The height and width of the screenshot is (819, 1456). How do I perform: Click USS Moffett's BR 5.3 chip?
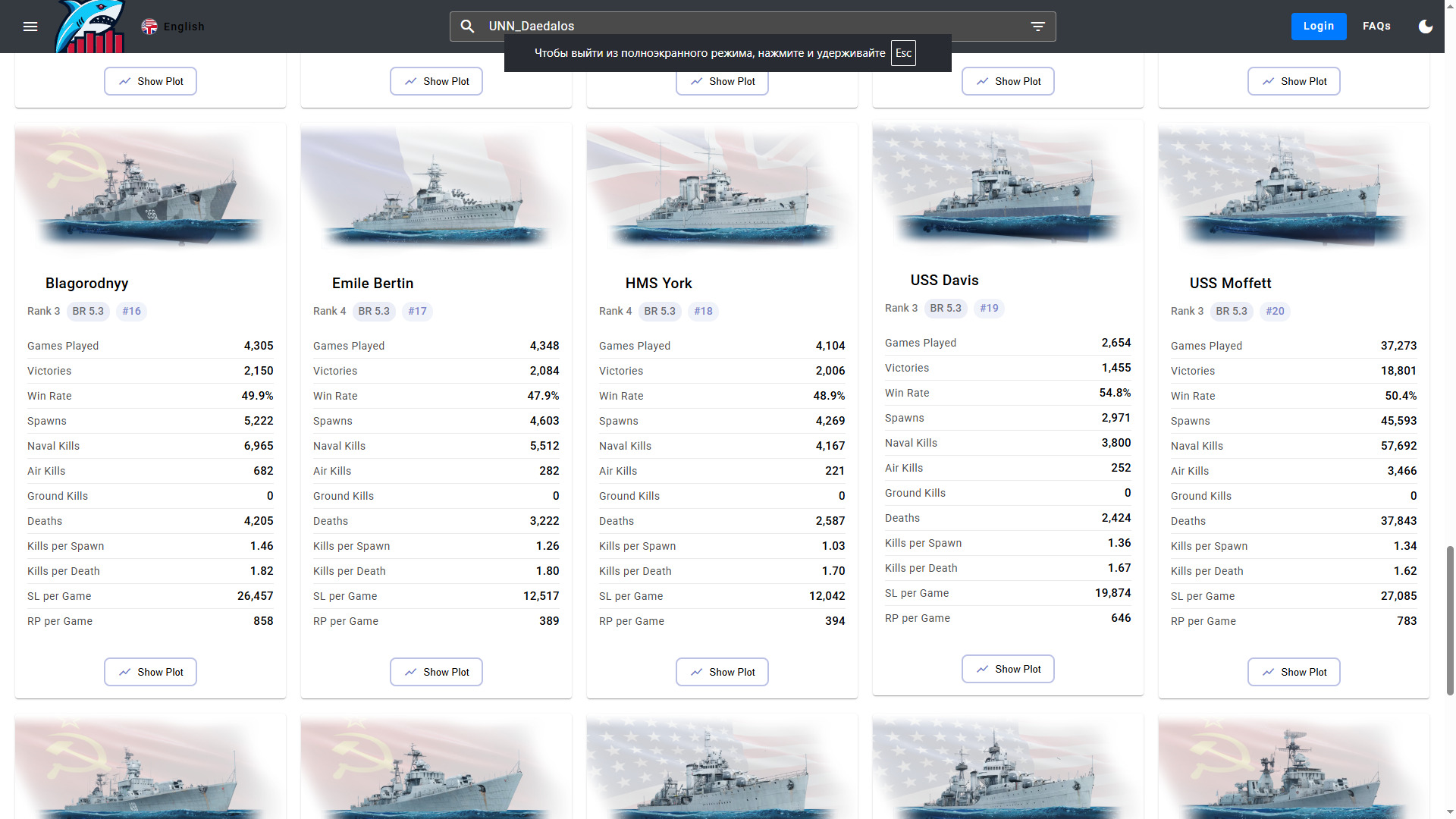coord(1232,312)
